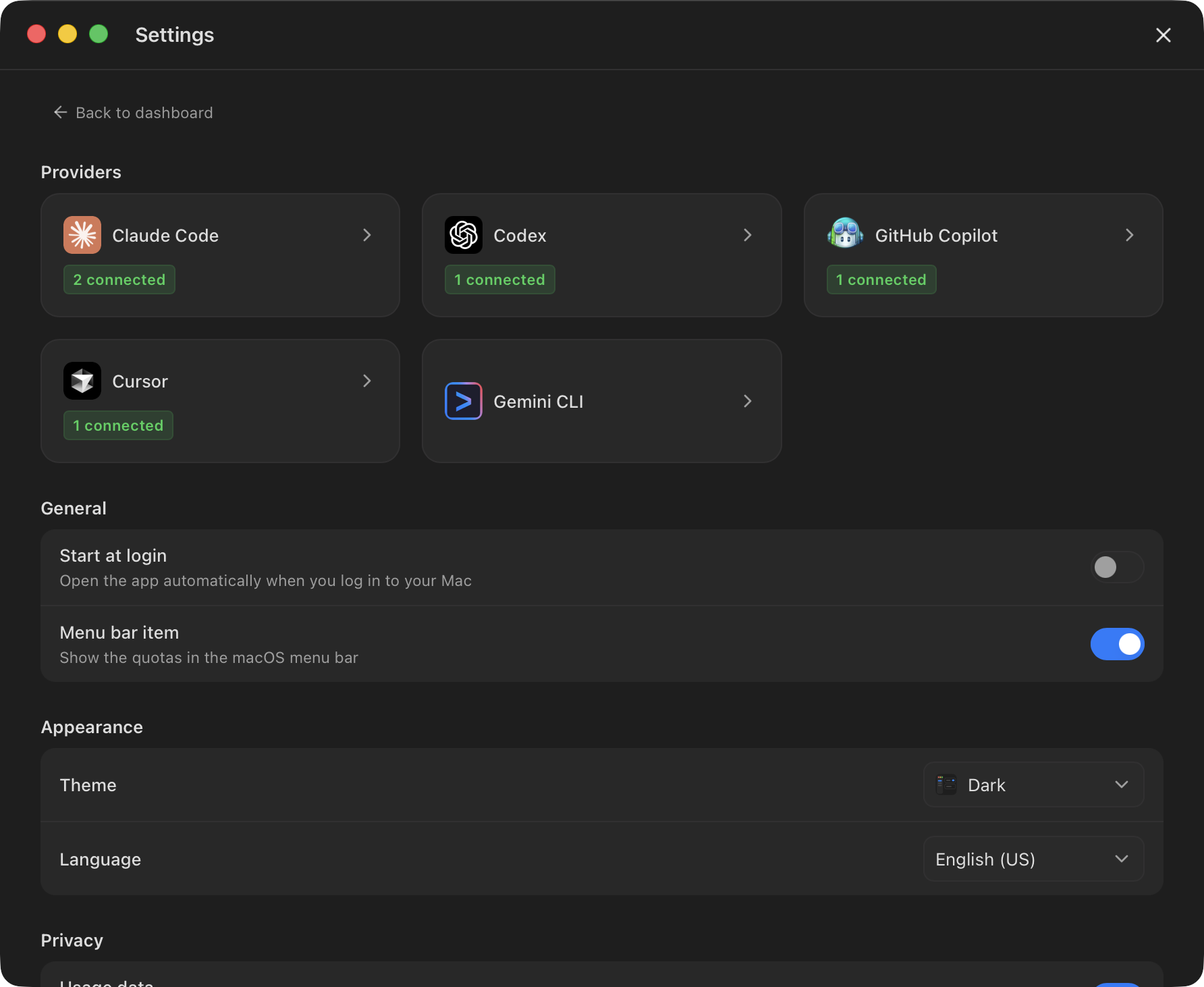Click the back arrow icon beside dashboard
Screen dimensions: 1204x987
coord(60,112)
